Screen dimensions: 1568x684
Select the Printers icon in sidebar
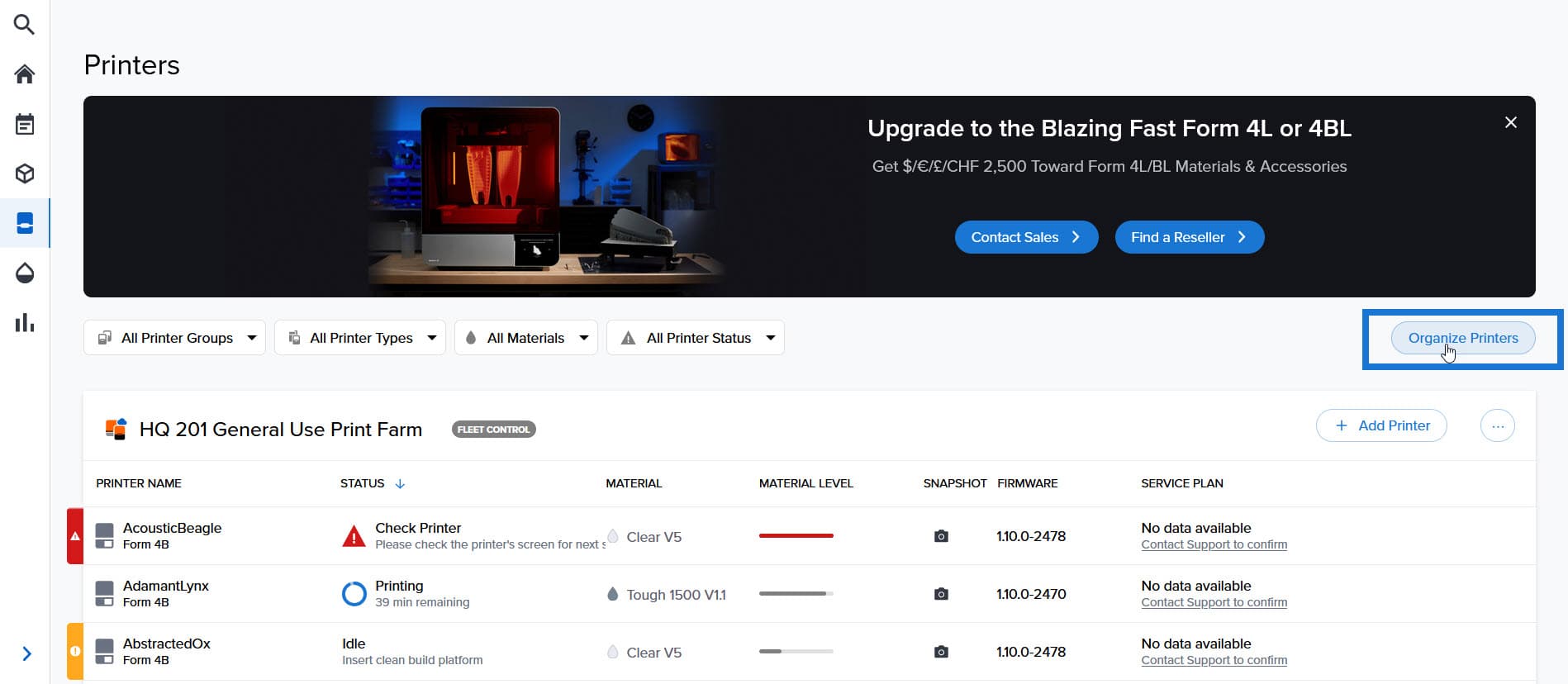pos(25,223)
